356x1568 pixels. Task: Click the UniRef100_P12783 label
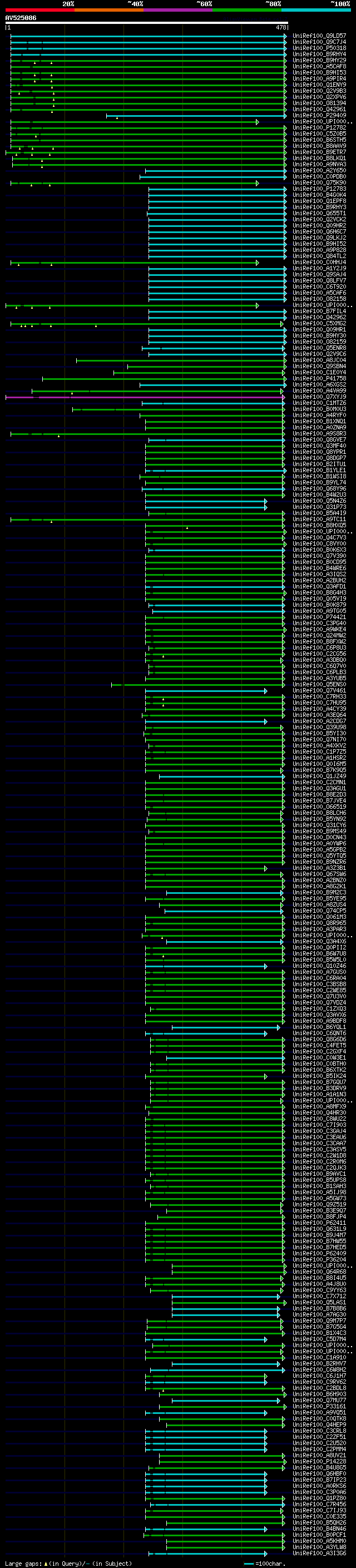pos(319,189)
